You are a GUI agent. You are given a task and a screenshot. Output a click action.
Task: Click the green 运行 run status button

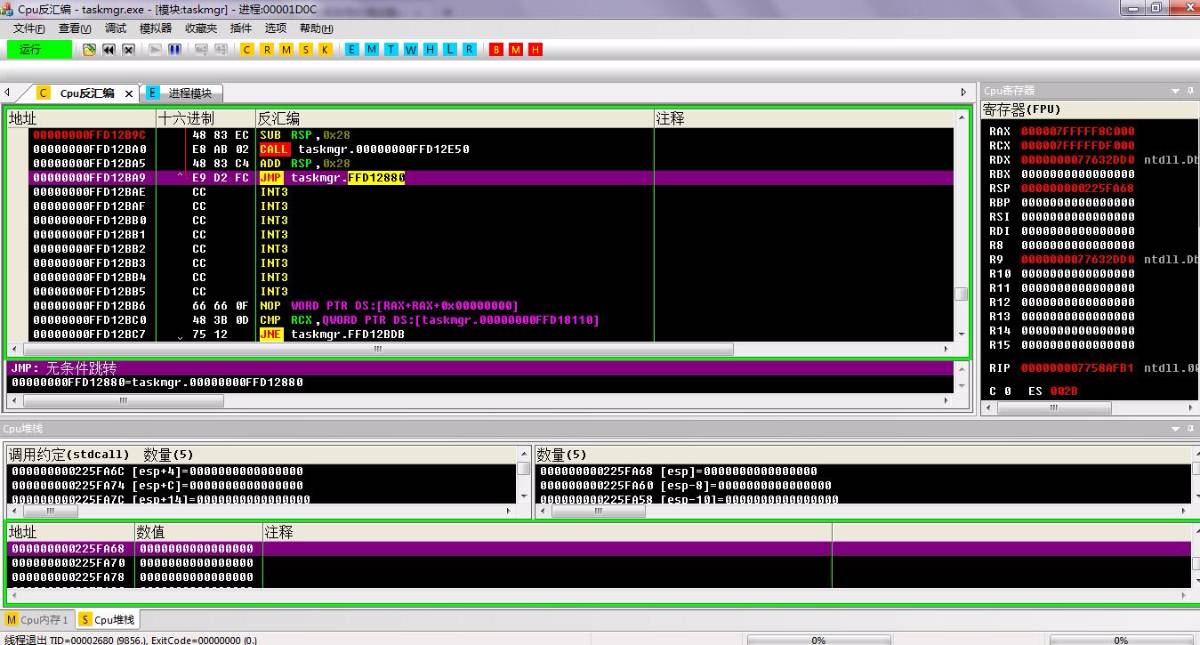(x=39, y=49)
